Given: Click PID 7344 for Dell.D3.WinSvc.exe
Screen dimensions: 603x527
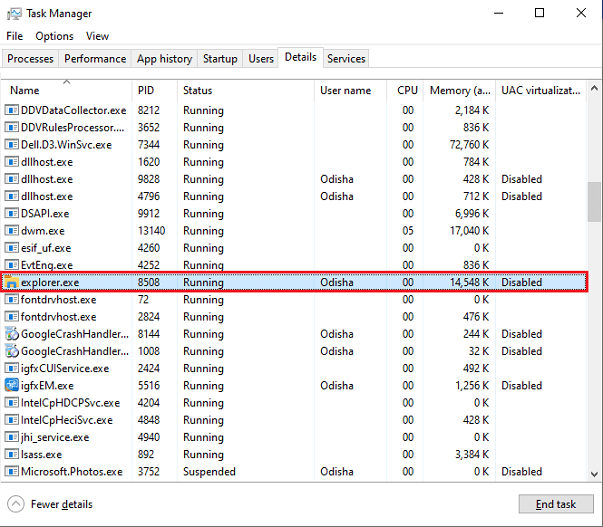Looking at the screenshot, I should [x=149, y=145].
